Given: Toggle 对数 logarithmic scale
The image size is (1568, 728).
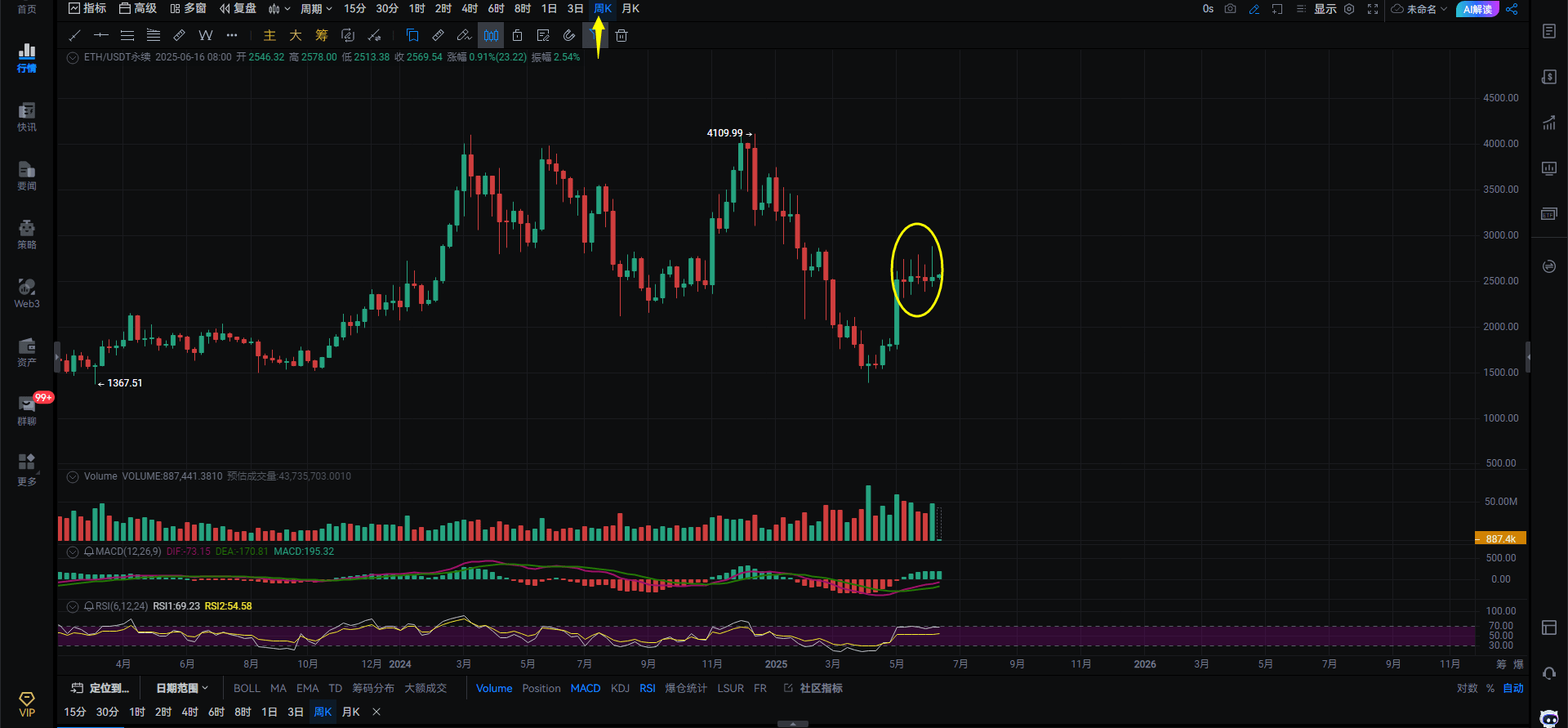Looking at the screenshot, I should (1468, 688).
